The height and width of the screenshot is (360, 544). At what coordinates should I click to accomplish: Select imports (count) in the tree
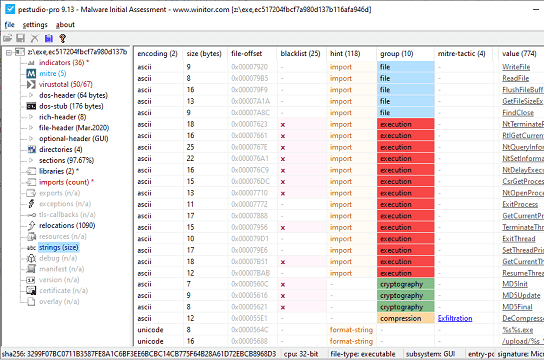pos(64,182)
